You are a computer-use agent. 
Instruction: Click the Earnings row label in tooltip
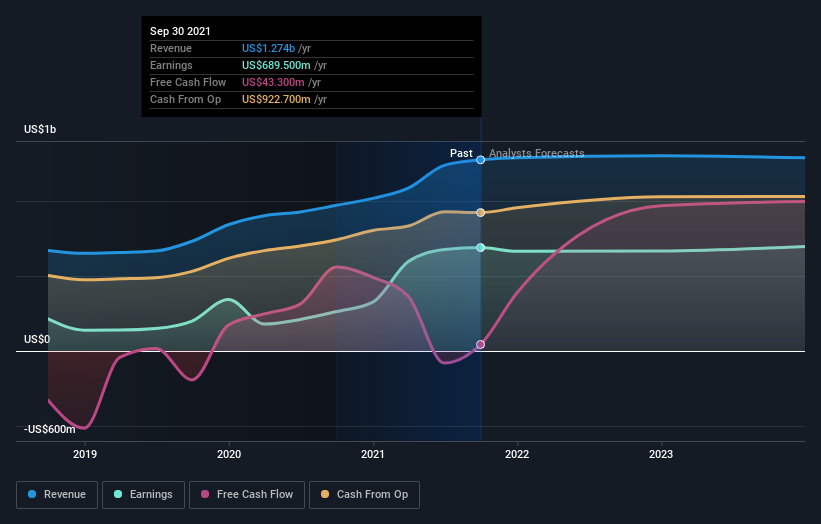171,65
